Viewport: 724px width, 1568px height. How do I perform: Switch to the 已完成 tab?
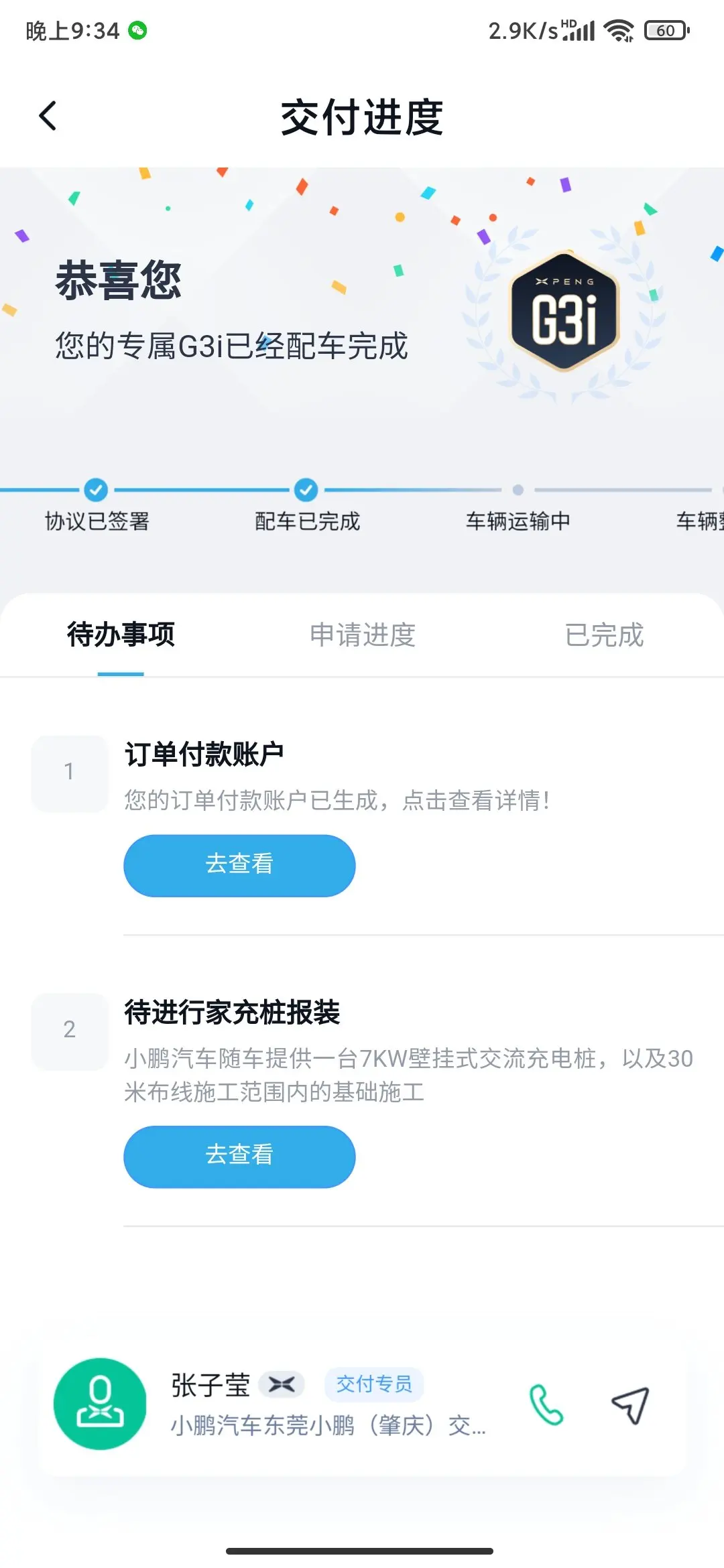pyautogui.click(x=604, y=635)
